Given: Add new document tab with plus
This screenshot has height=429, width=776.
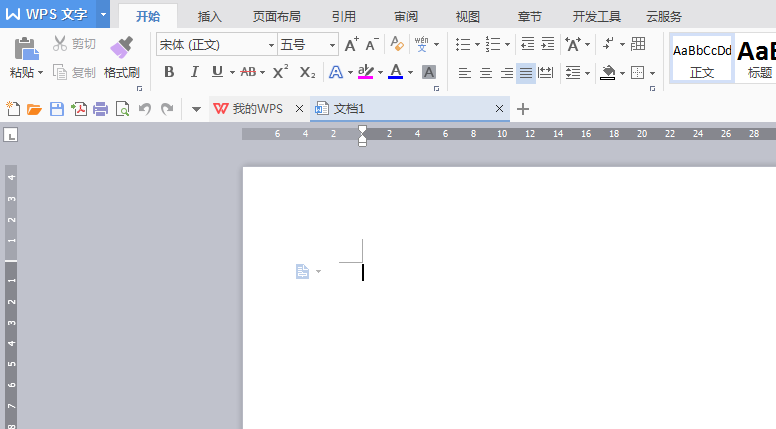Looking at the screenshot, I should (523, 109).
